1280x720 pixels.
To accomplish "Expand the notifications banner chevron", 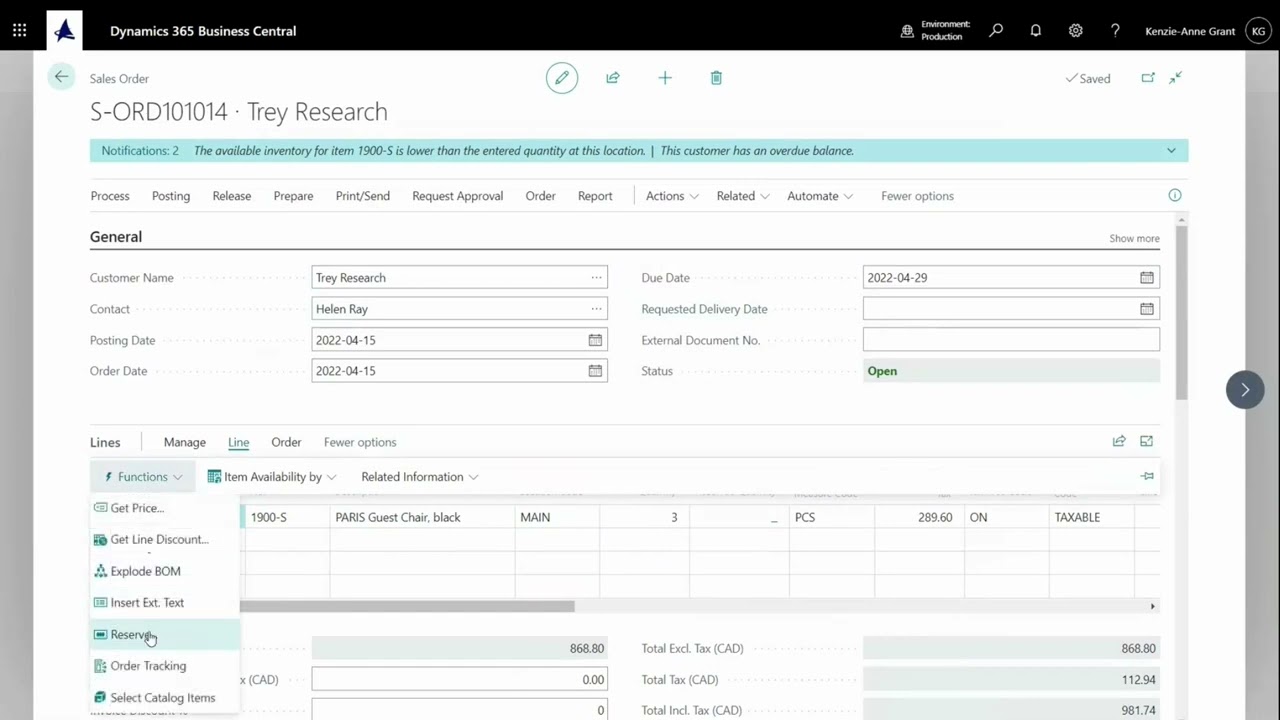I will click(x=1171, y=151).
